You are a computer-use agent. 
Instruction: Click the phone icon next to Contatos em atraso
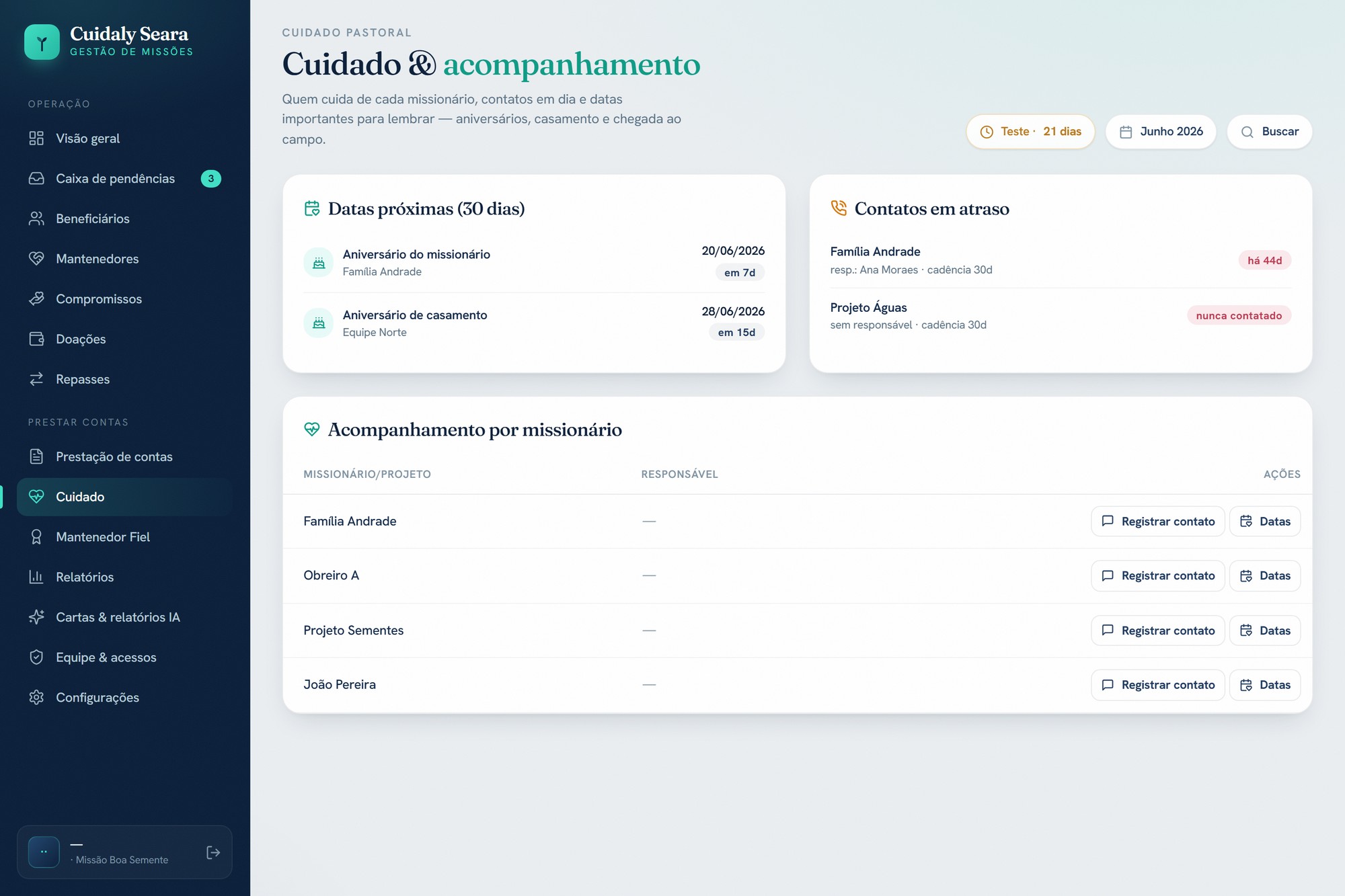point(839,208)
